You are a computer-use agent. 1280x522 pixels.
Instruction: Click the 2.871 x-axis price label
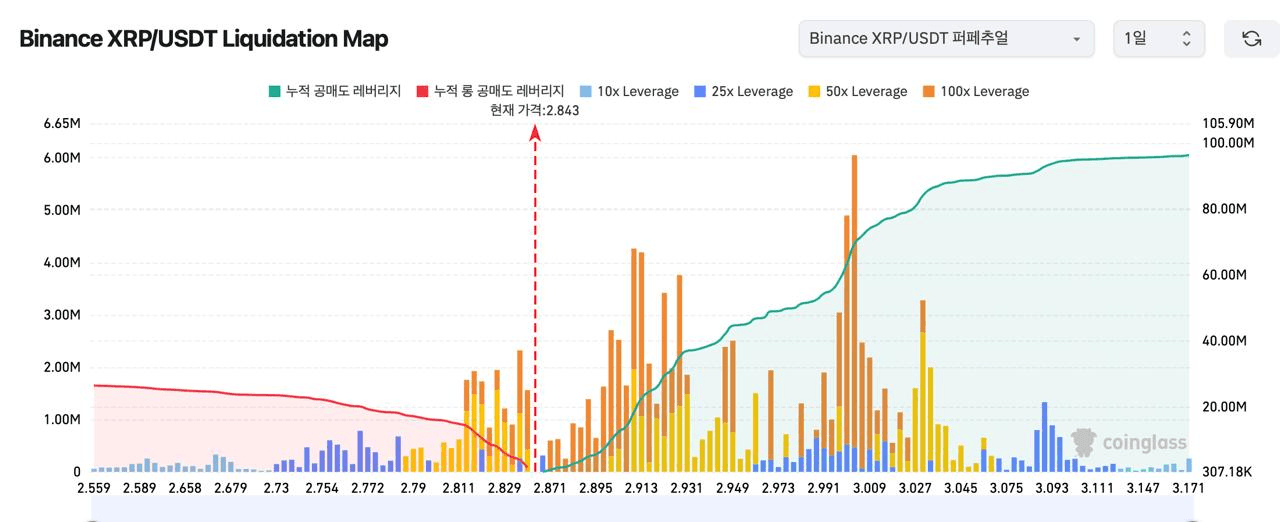click(x=551, y=487)
